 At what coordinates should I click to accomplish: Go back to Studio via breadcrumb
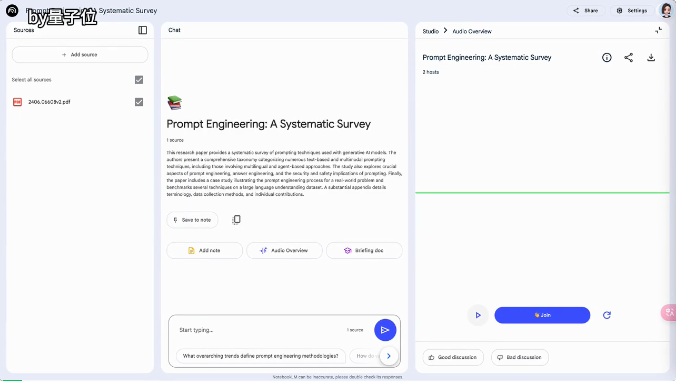point(430,31)
